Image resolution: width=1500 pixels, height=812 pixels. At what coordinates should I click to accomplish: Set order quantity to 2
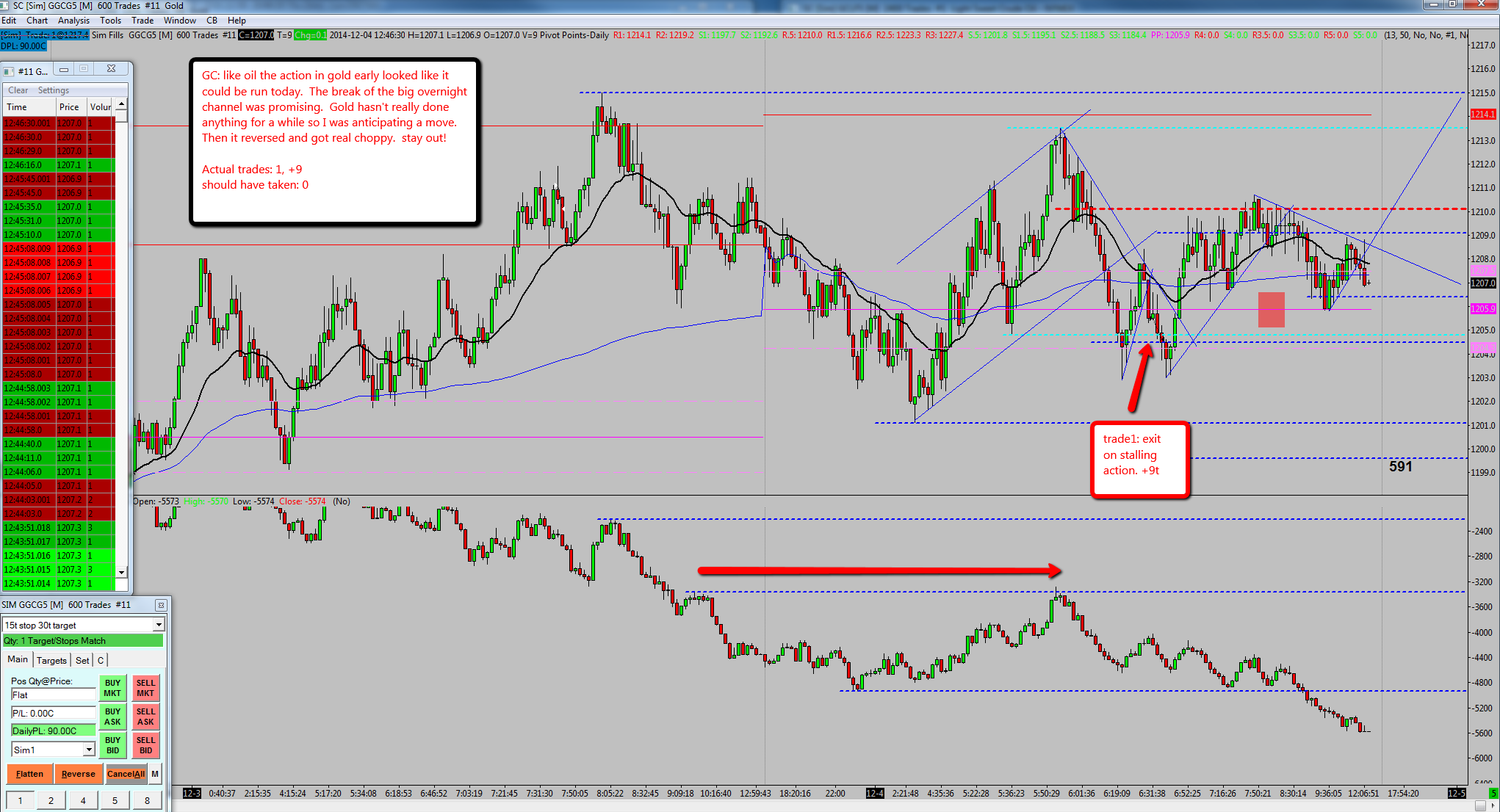(51, 800)
